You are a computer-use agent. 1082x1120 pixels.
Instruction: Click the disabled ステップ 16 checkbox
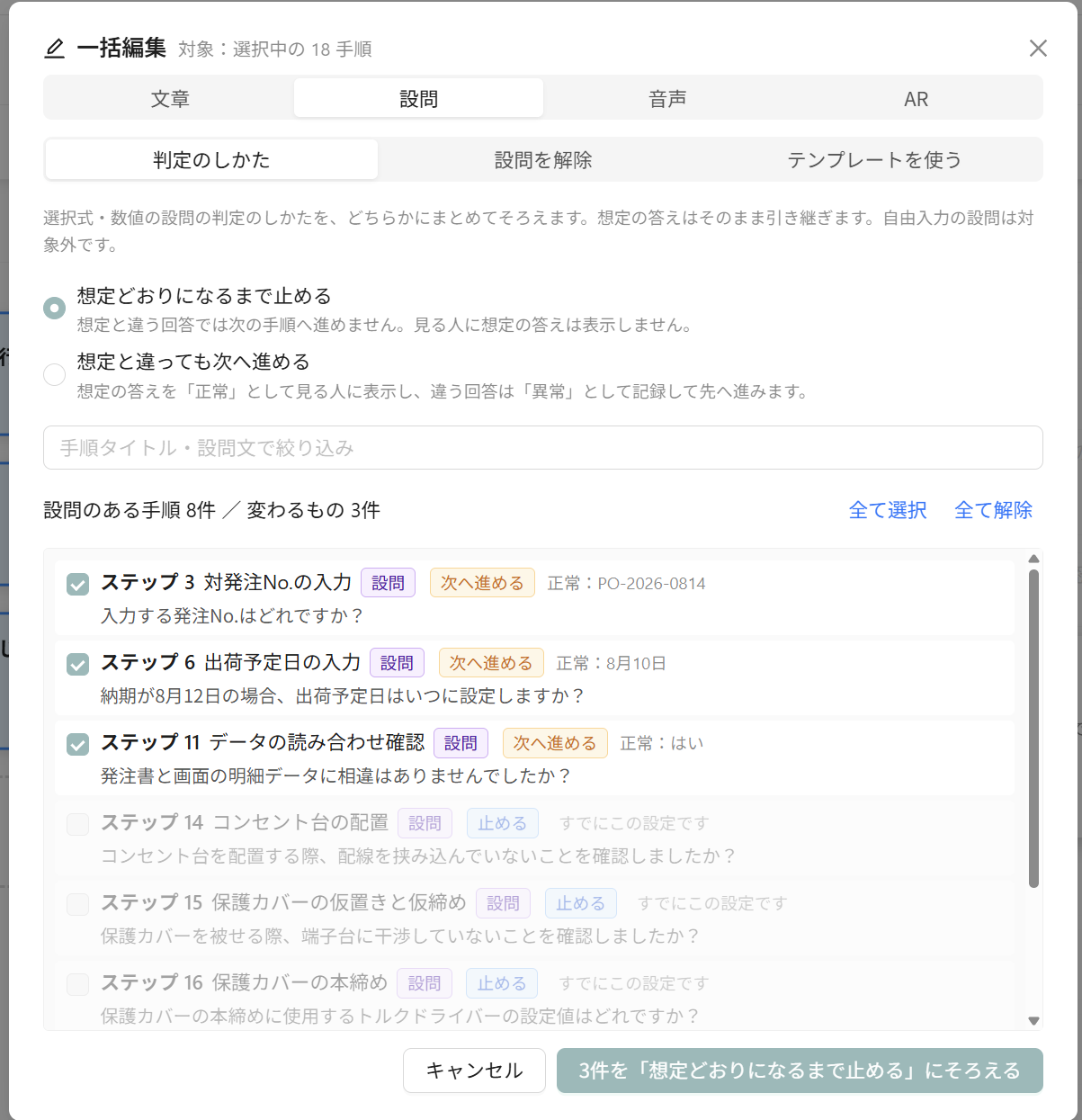coord(78,984)
